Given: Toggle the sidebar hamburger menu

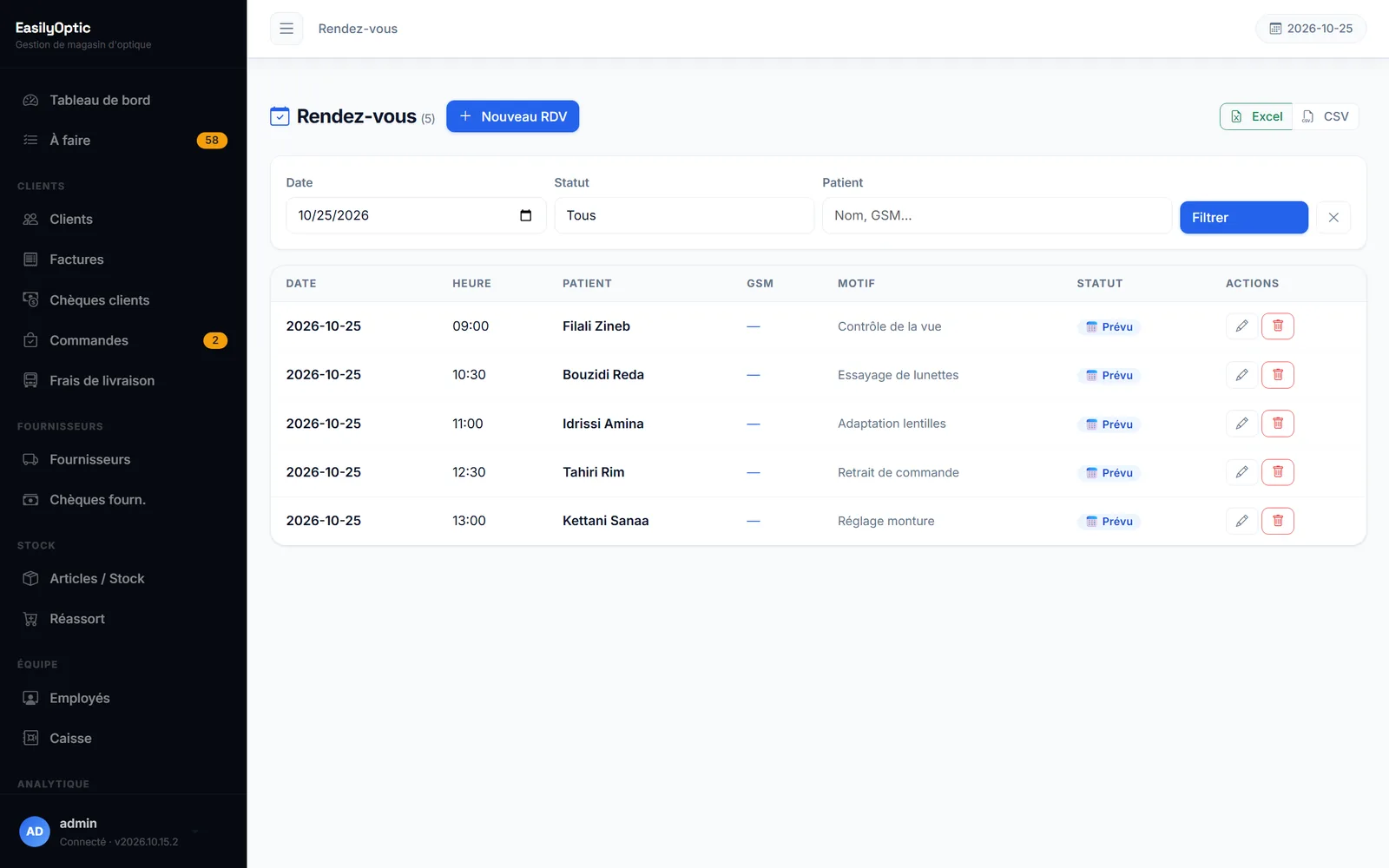Looking at the screenshot, I should [286, 29].
